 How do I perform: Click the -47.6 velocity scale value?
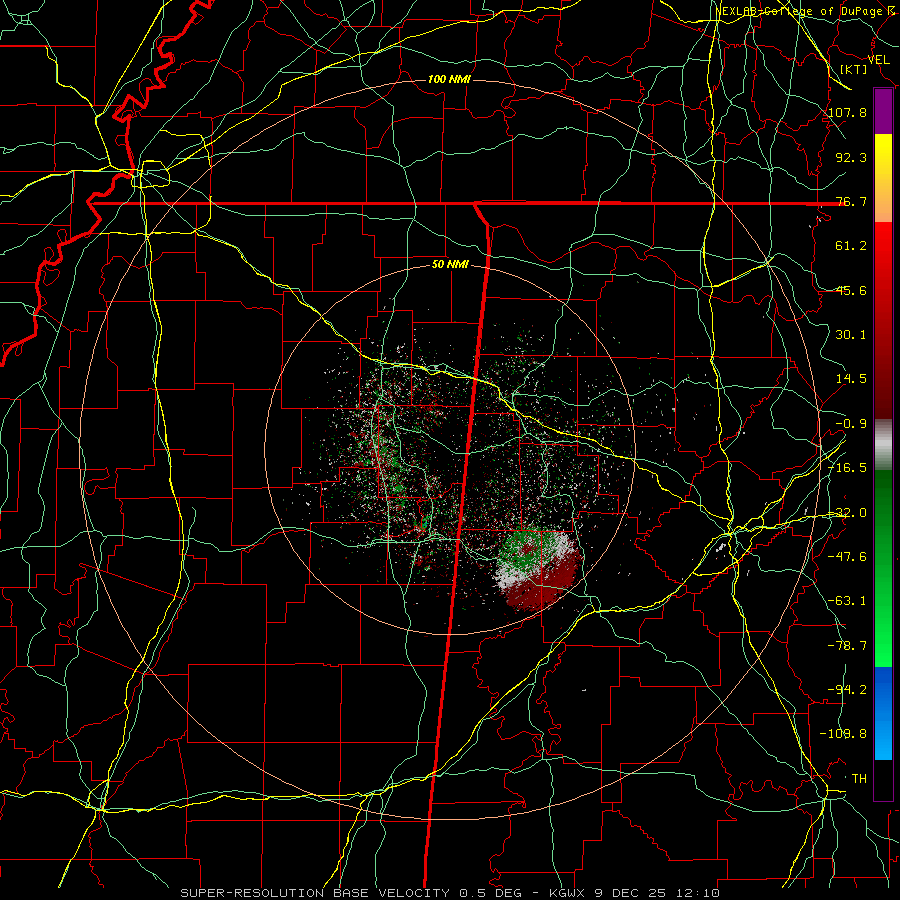point(848,557)
